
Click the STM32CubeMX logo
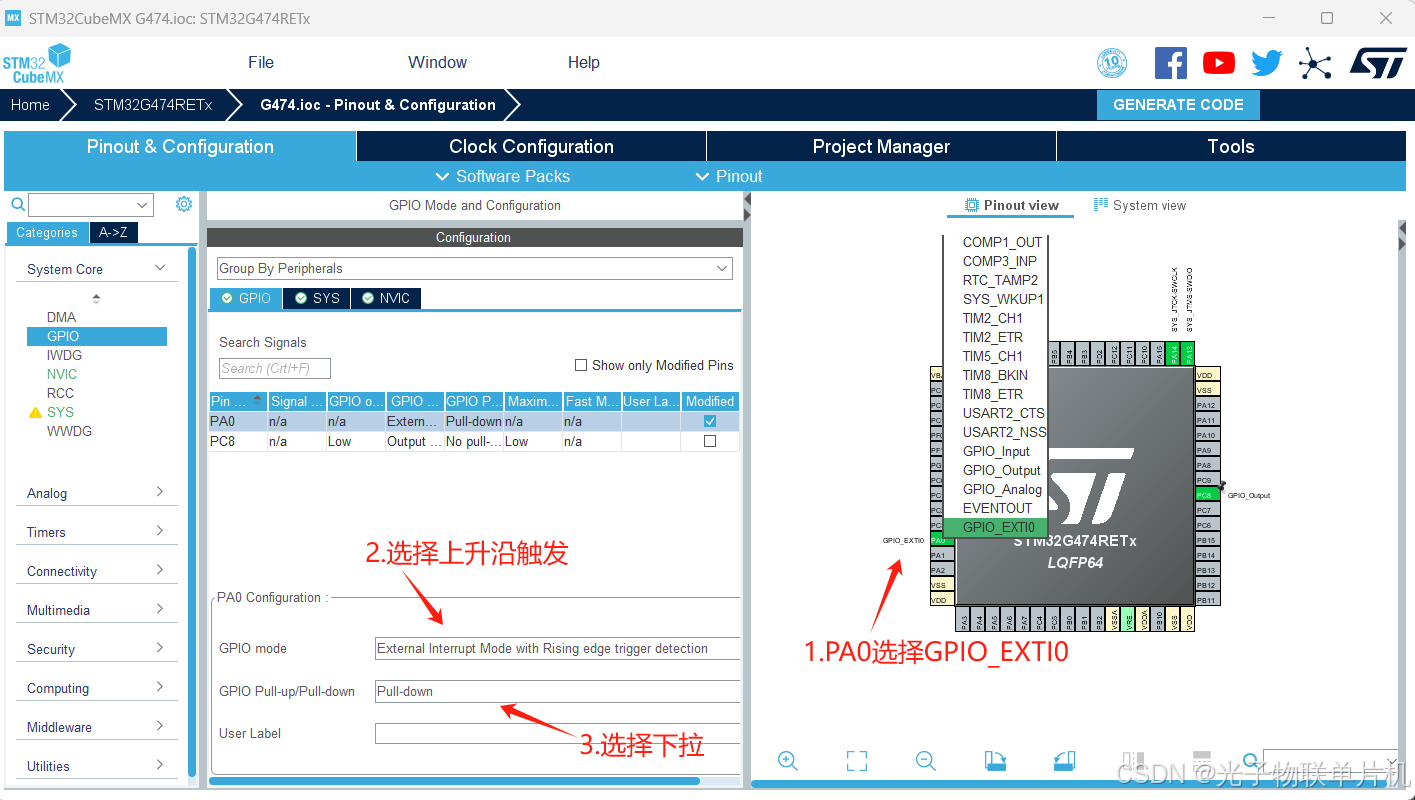tap(37, 63)
